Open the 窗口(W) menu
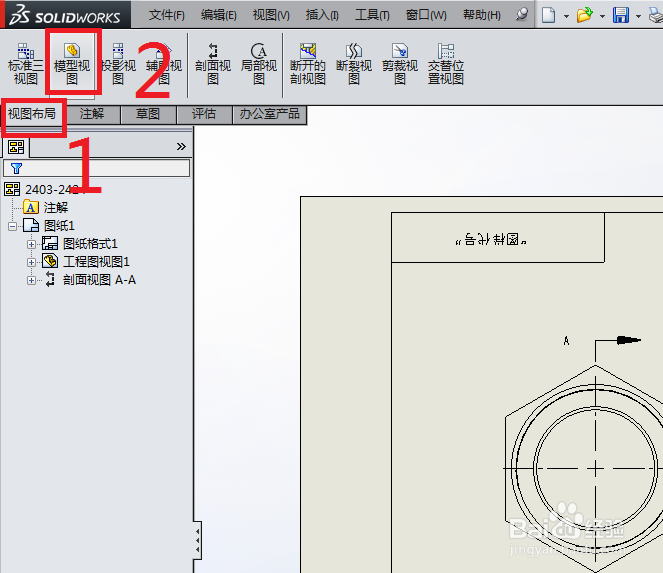This screenshot has width=663, height=573. coord(426,15)
